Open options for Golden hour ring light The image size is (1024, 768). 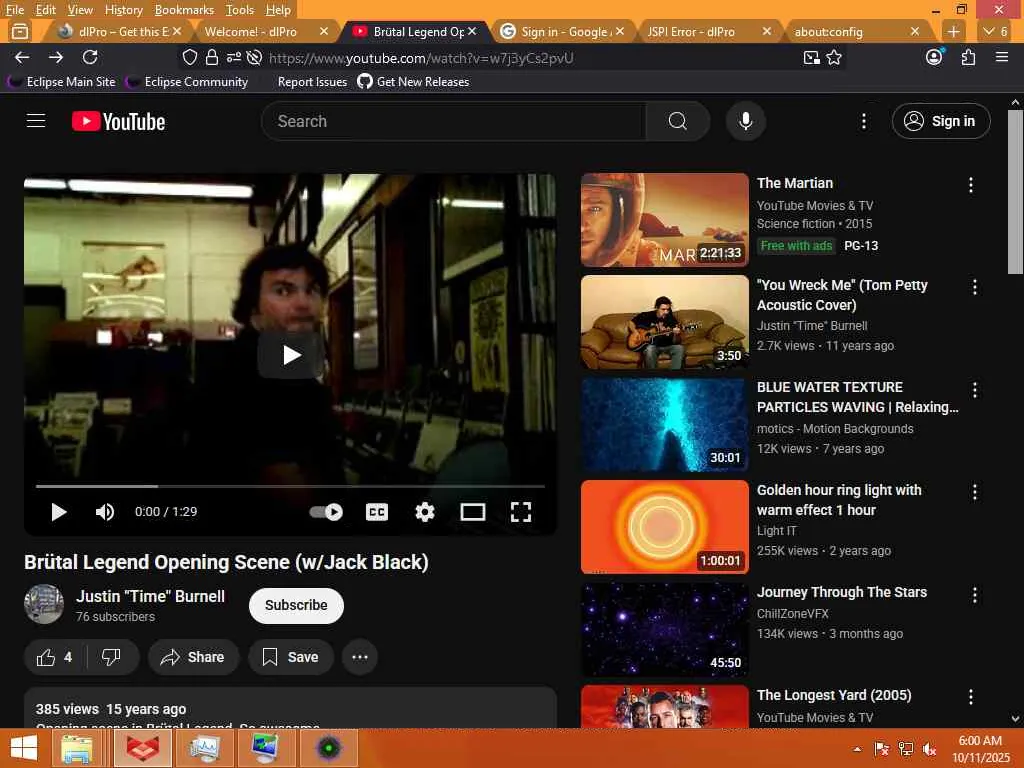click(x=975, y=492)
